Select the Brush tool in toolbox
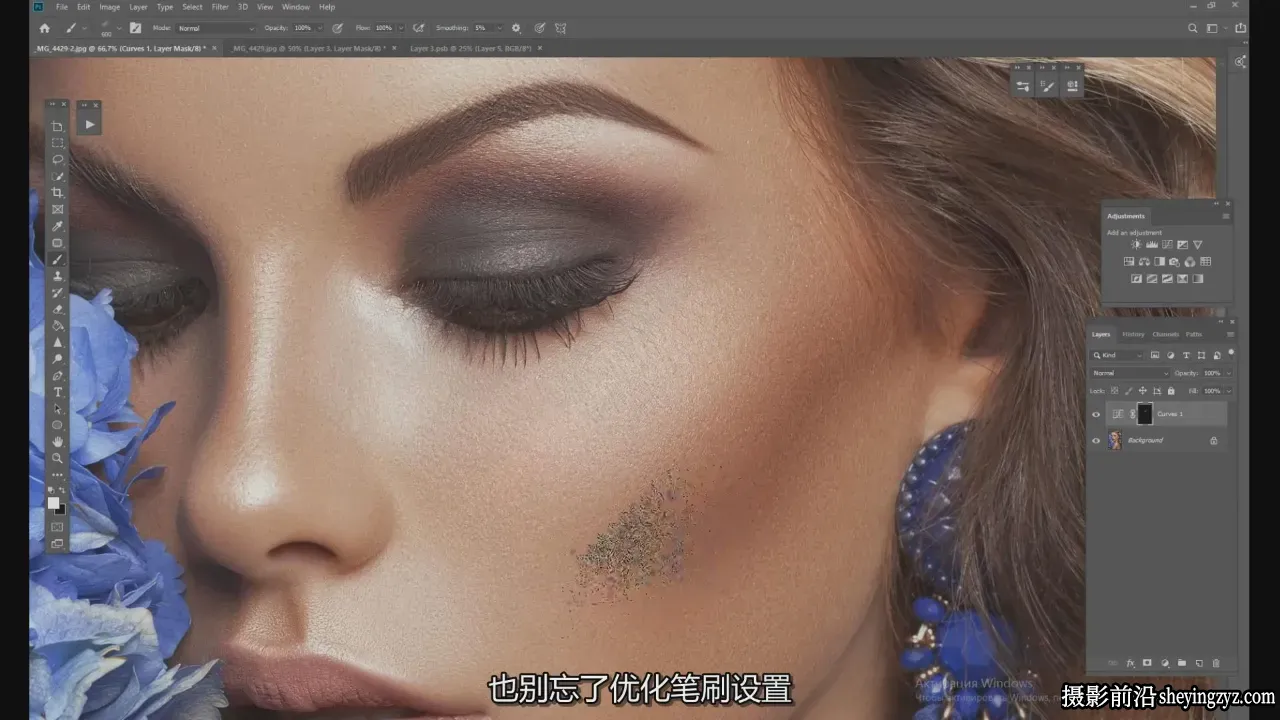This screenshot has width=1280, height=720. coord(58,260)
